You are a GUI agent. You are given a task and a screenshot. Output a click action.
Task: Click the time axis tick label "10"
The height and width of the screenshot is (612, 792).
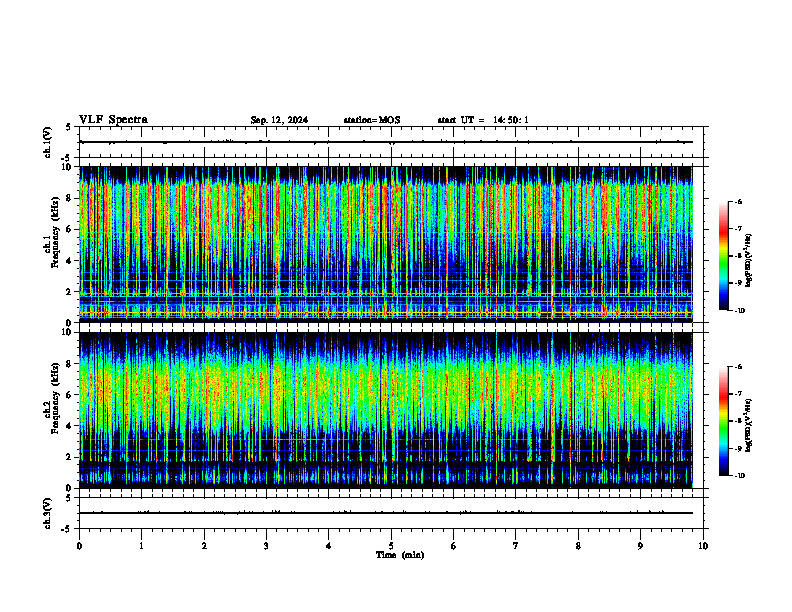tap(703, 546)
